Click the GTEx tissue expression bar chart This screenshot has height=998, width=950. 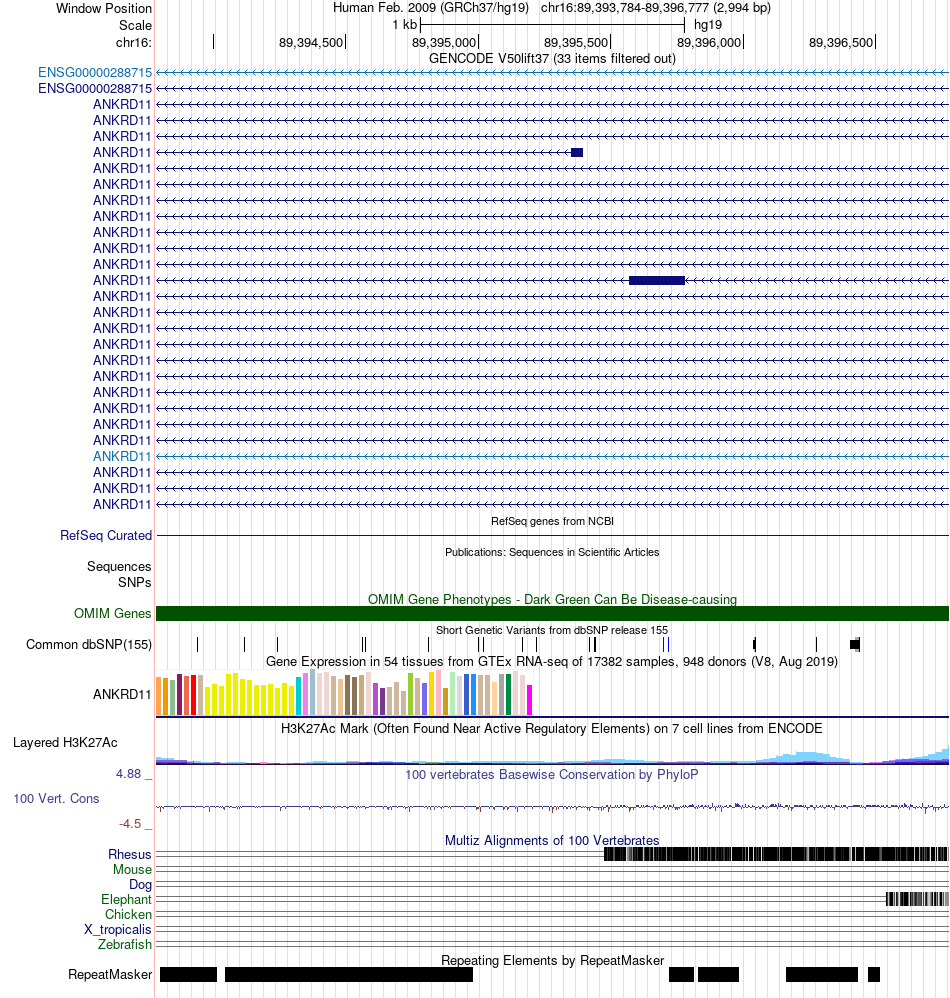click(344, 692)
